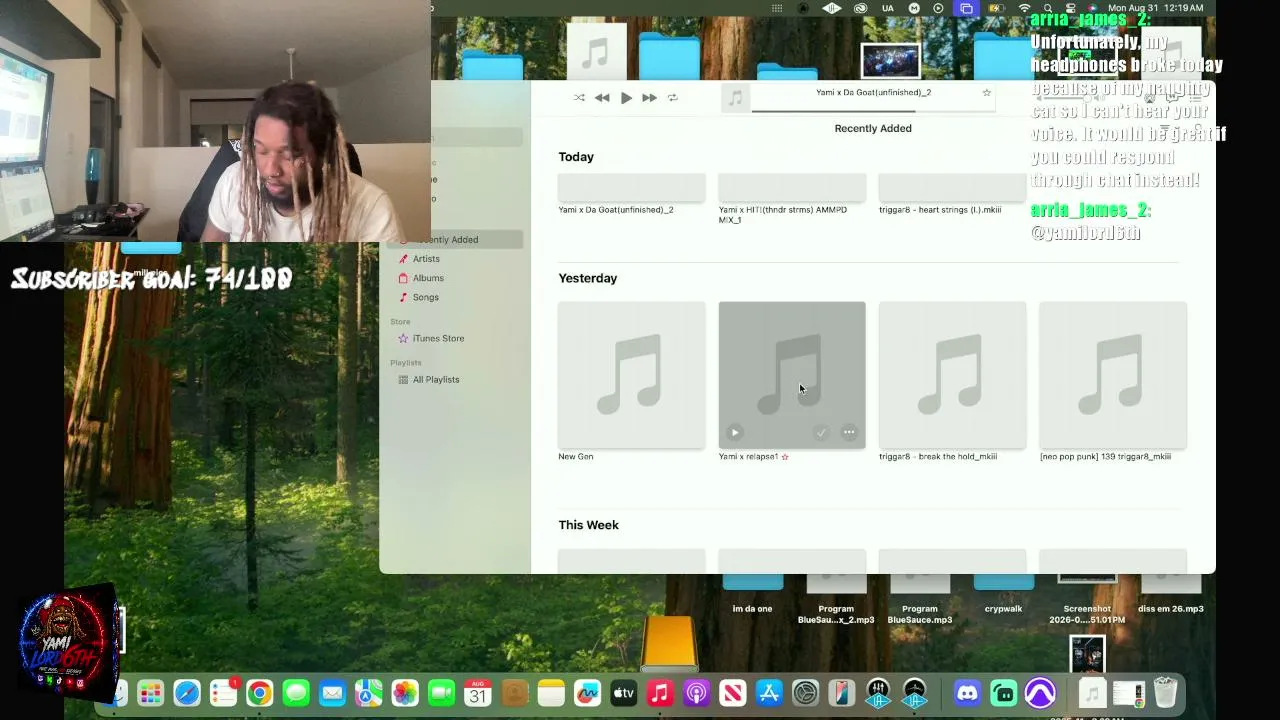Start playback with the Play button

(626, 98)
